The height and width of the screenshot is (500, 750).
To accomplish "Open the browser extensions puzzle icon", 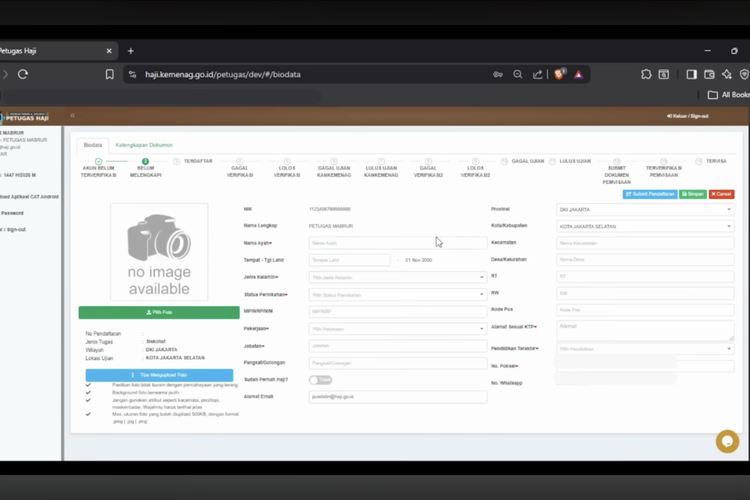I will click(x=647, y=74).
